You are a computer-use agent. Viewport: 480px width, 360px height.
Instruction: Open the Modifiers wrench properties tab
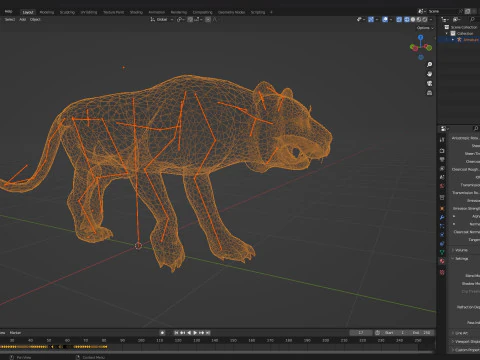tap(442, 217)
